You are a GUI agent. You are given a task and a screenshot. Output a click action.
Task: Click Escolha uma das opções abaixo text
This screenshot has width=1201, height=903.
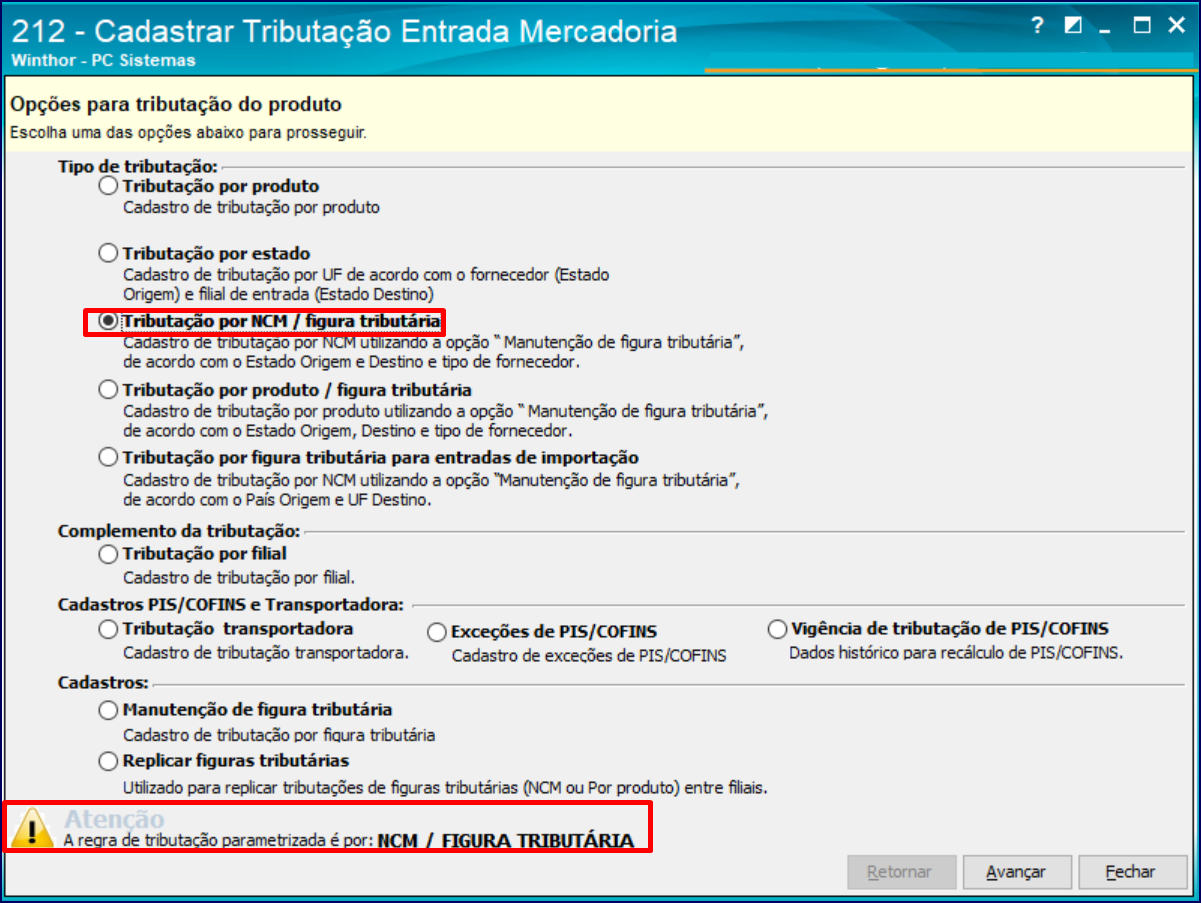click(188, 132)
